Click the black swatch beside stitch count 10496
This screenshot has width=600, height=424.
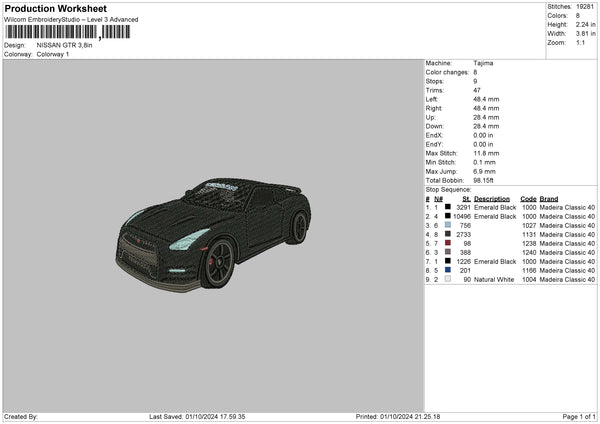pos(447,216)
